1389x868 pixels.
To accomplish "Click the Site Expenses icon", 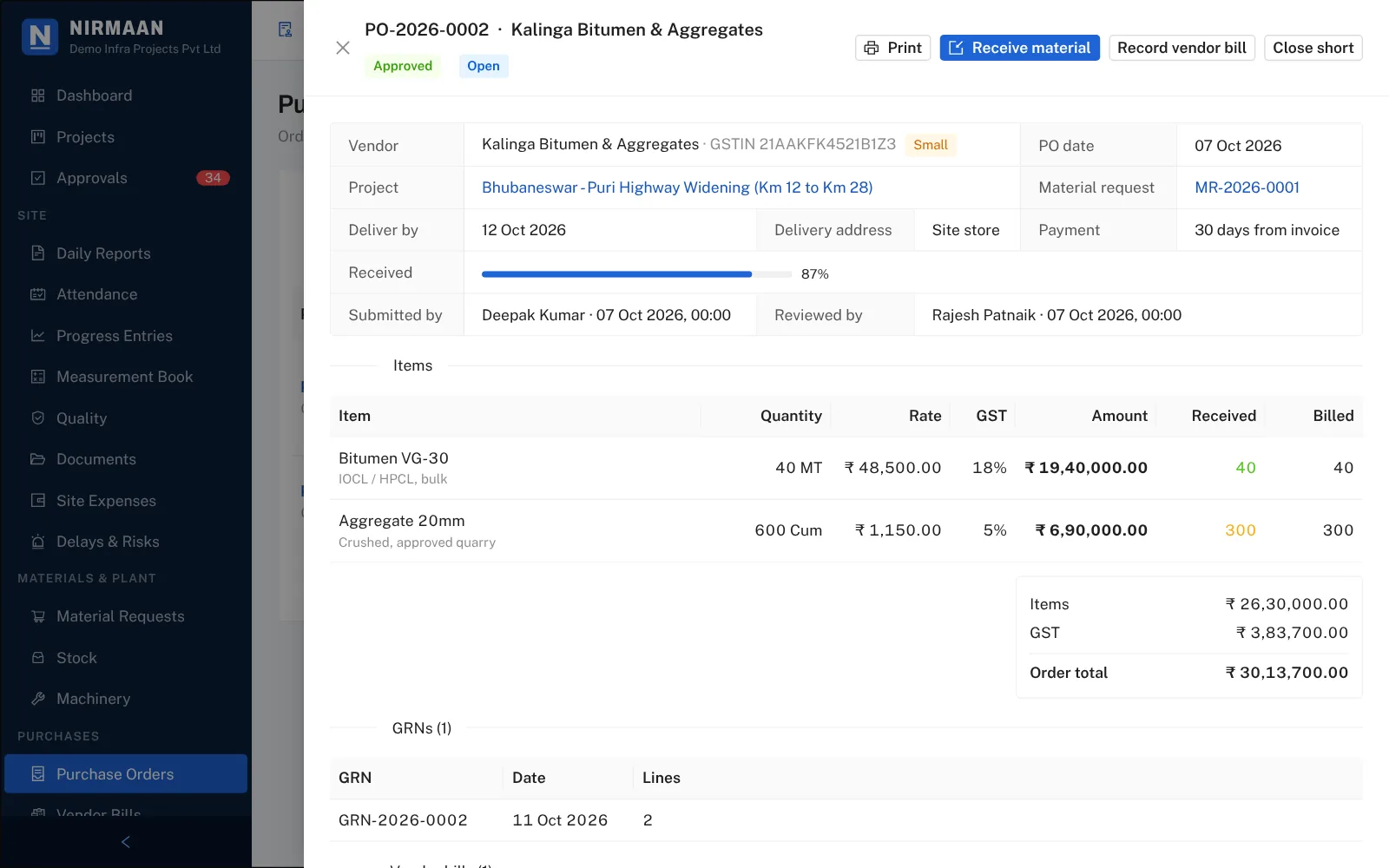I will [37, 501].
